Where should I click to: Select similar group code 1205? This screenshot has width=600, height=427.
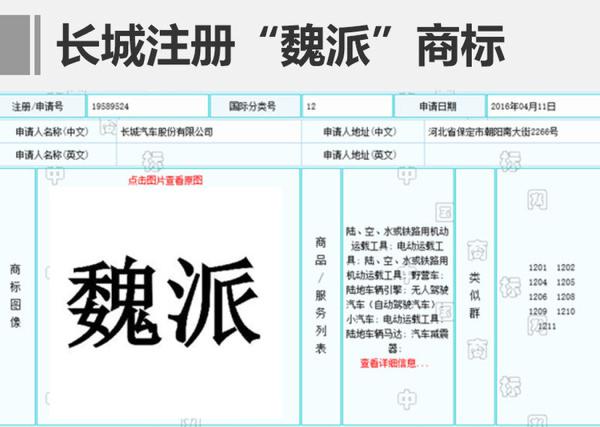click(566, 282)
